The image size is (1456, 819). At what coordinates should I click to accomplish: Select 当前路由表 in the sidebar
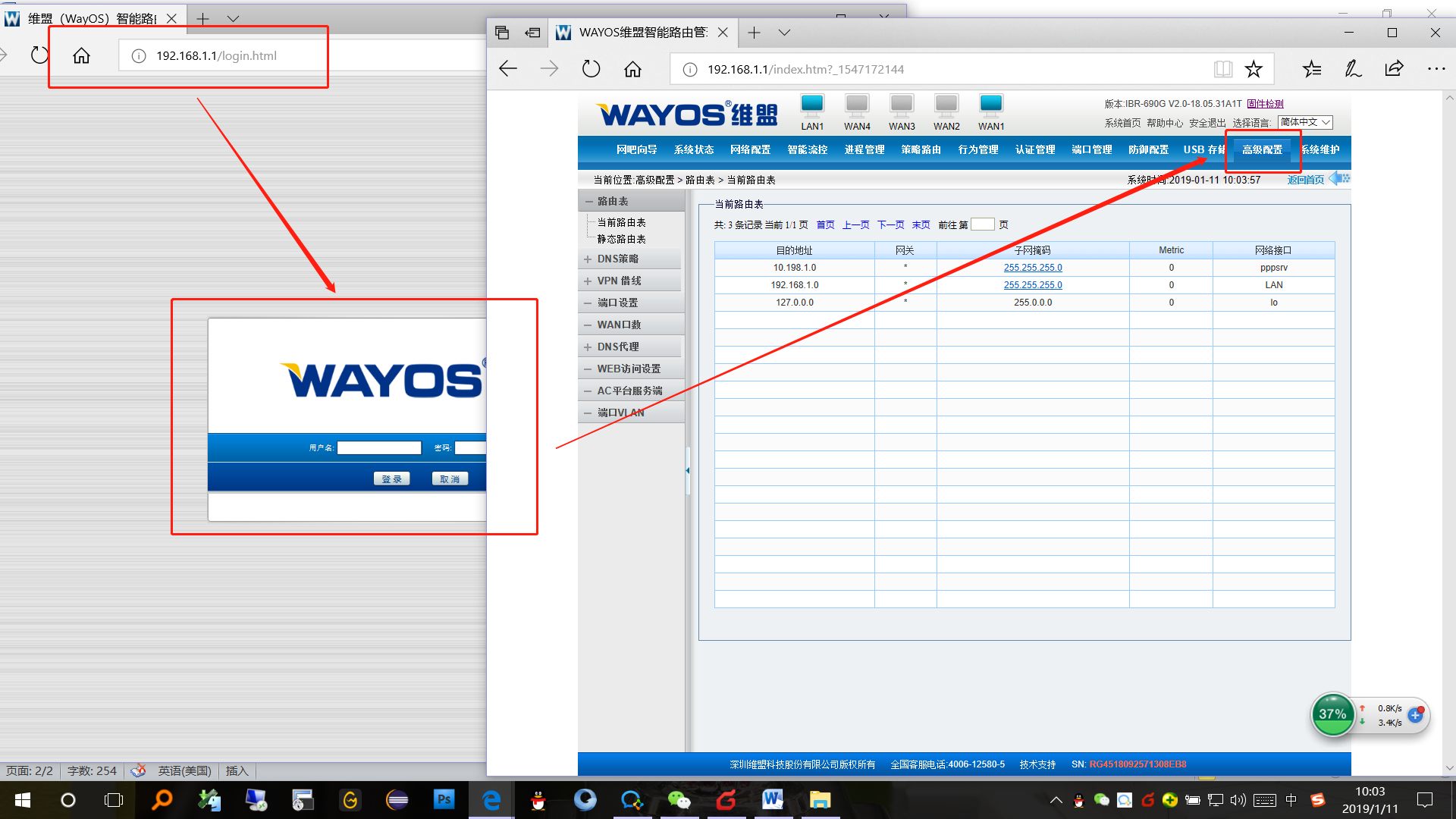621,222
